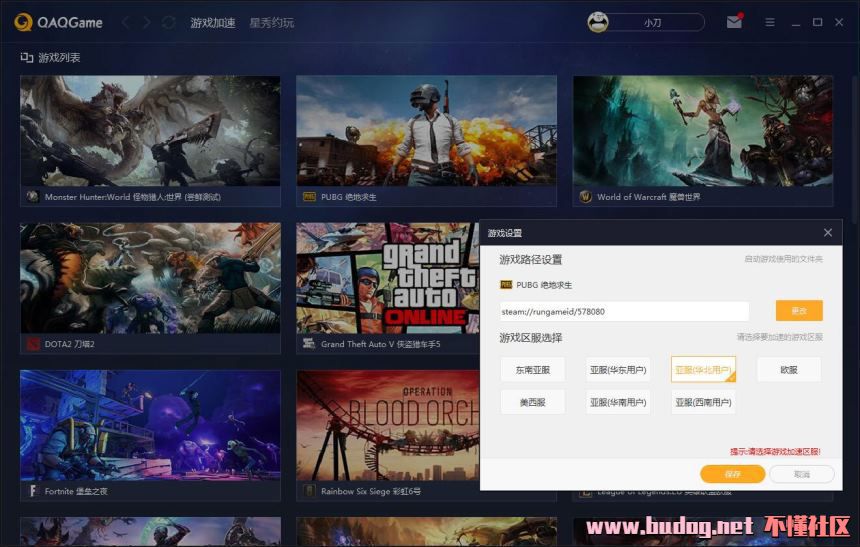This screenshot has height=547, width=860.
Task: Close the 游戏设置 dialog
Action: pyautogui.click(x=828, y=233)
